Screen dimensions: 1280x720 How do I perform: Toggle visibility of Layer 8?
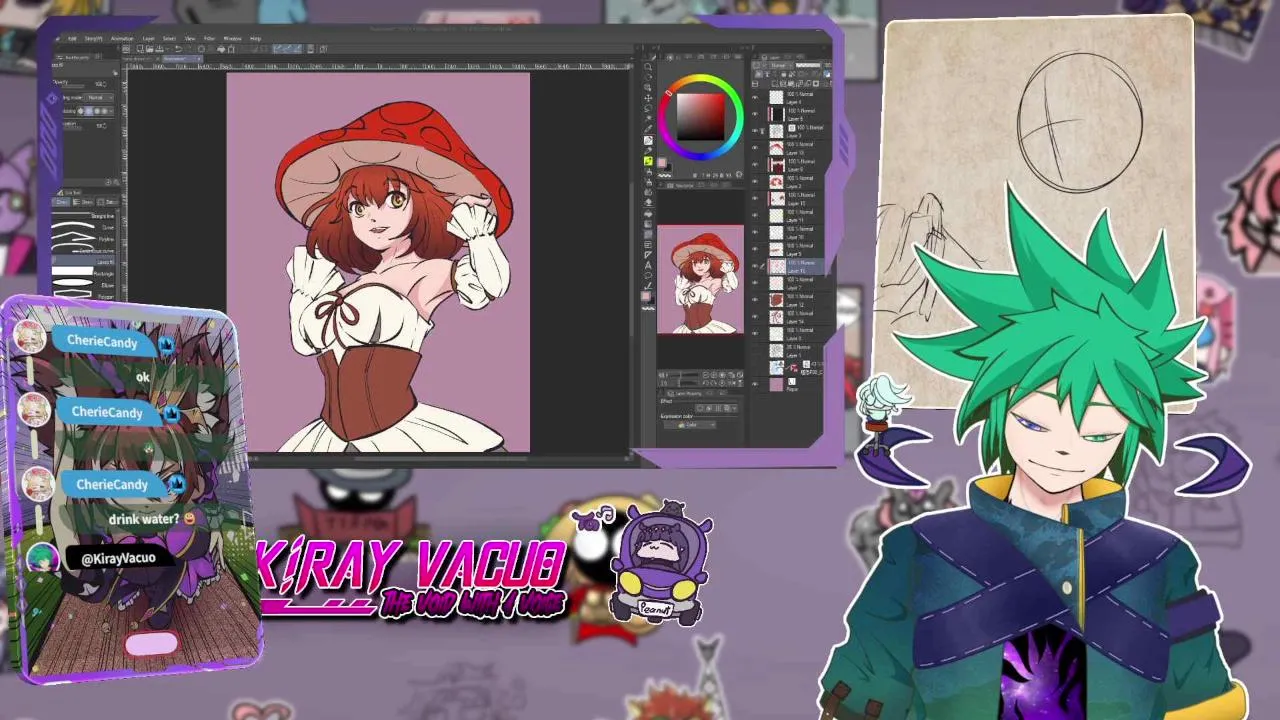point(755,334)
